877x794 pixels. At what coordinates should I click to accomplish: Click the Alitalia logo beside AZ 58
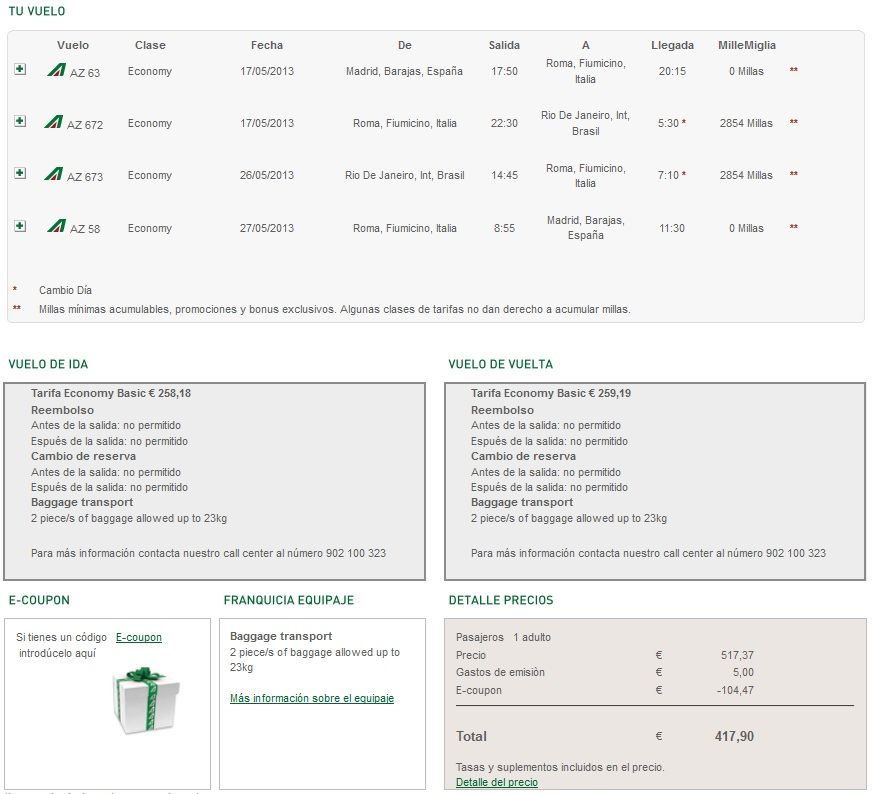(56, 225)
